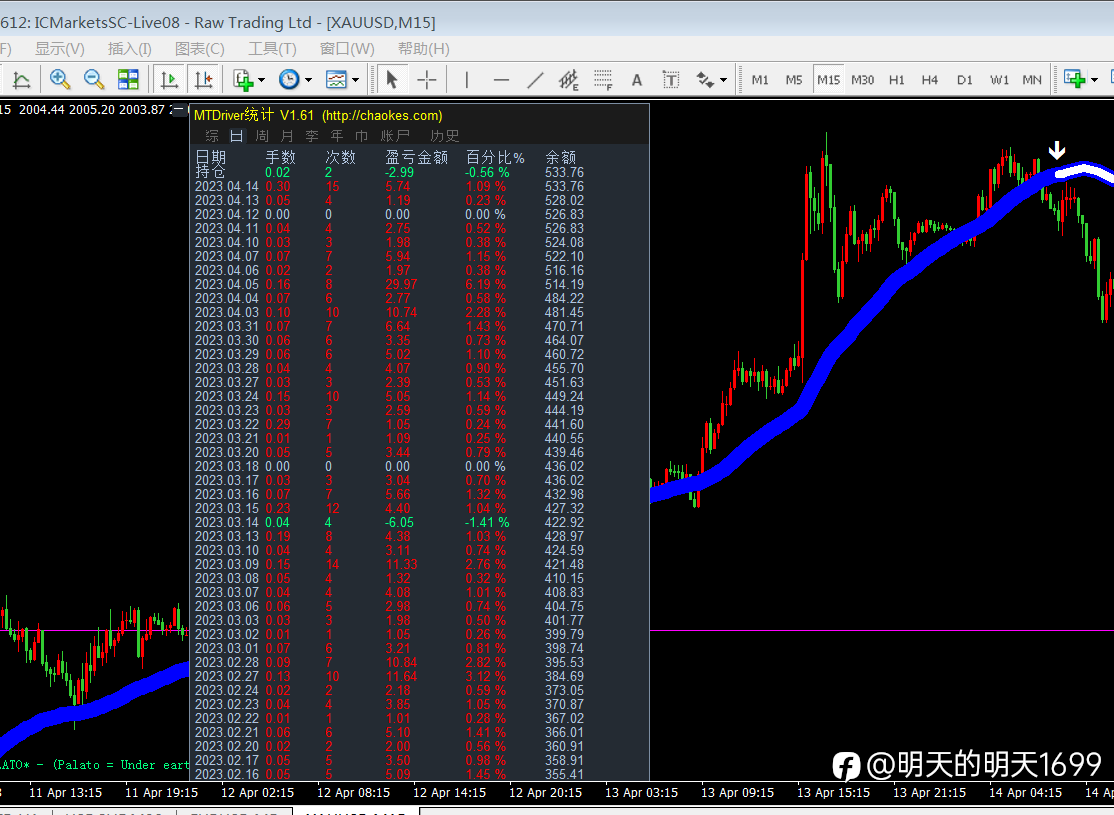The image size is (1114, 815).
Task: Switch statistics panel to 年 tab
Action: coord(337,136)
